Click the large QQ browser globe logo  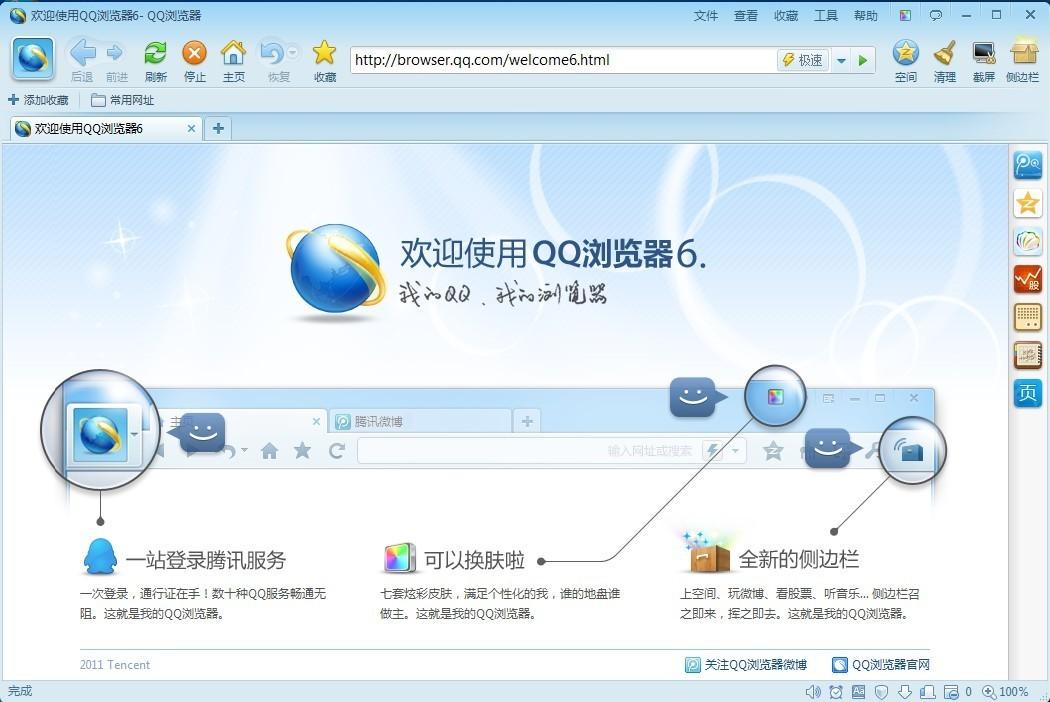click(x=336, y=270)
